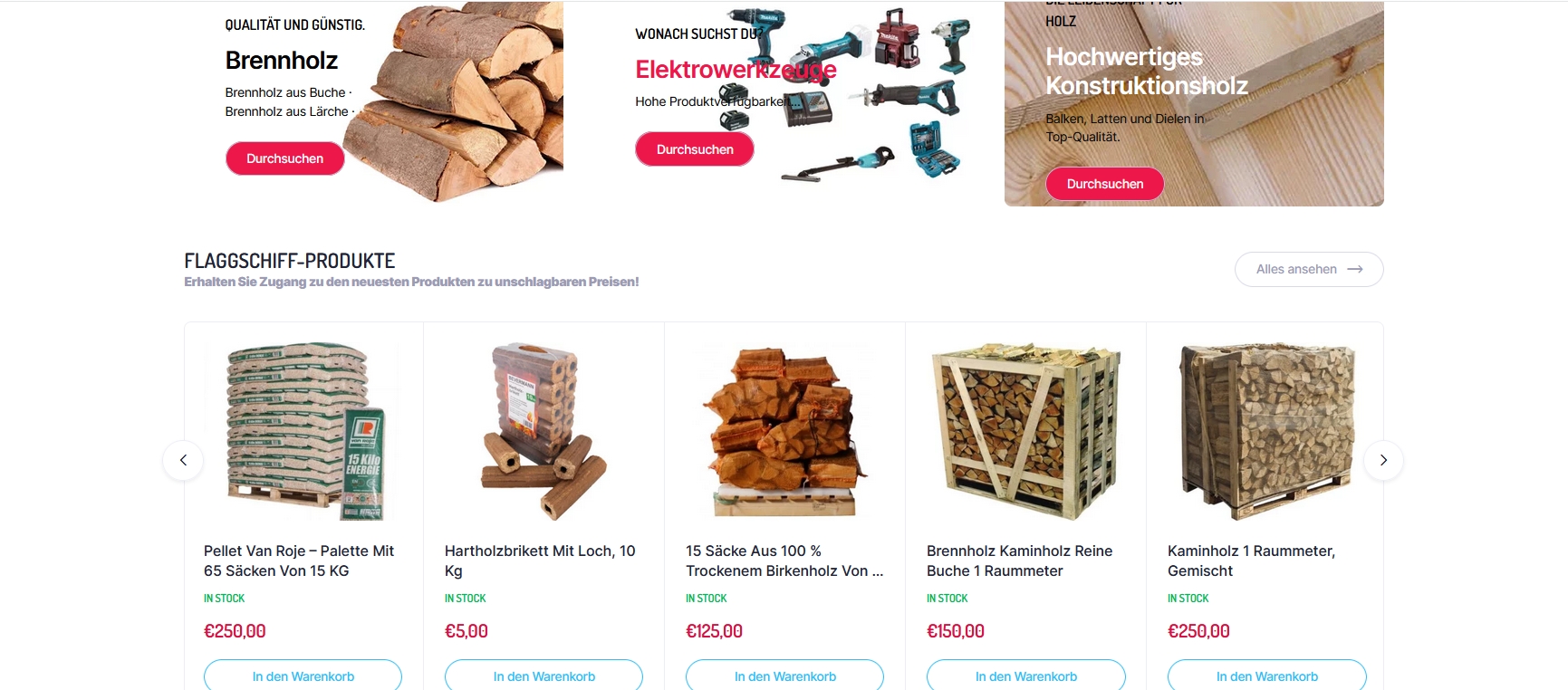1568x690 pixels.
Task: Open the Kaminholz Gemischt pallet image
Action: 1266,431
